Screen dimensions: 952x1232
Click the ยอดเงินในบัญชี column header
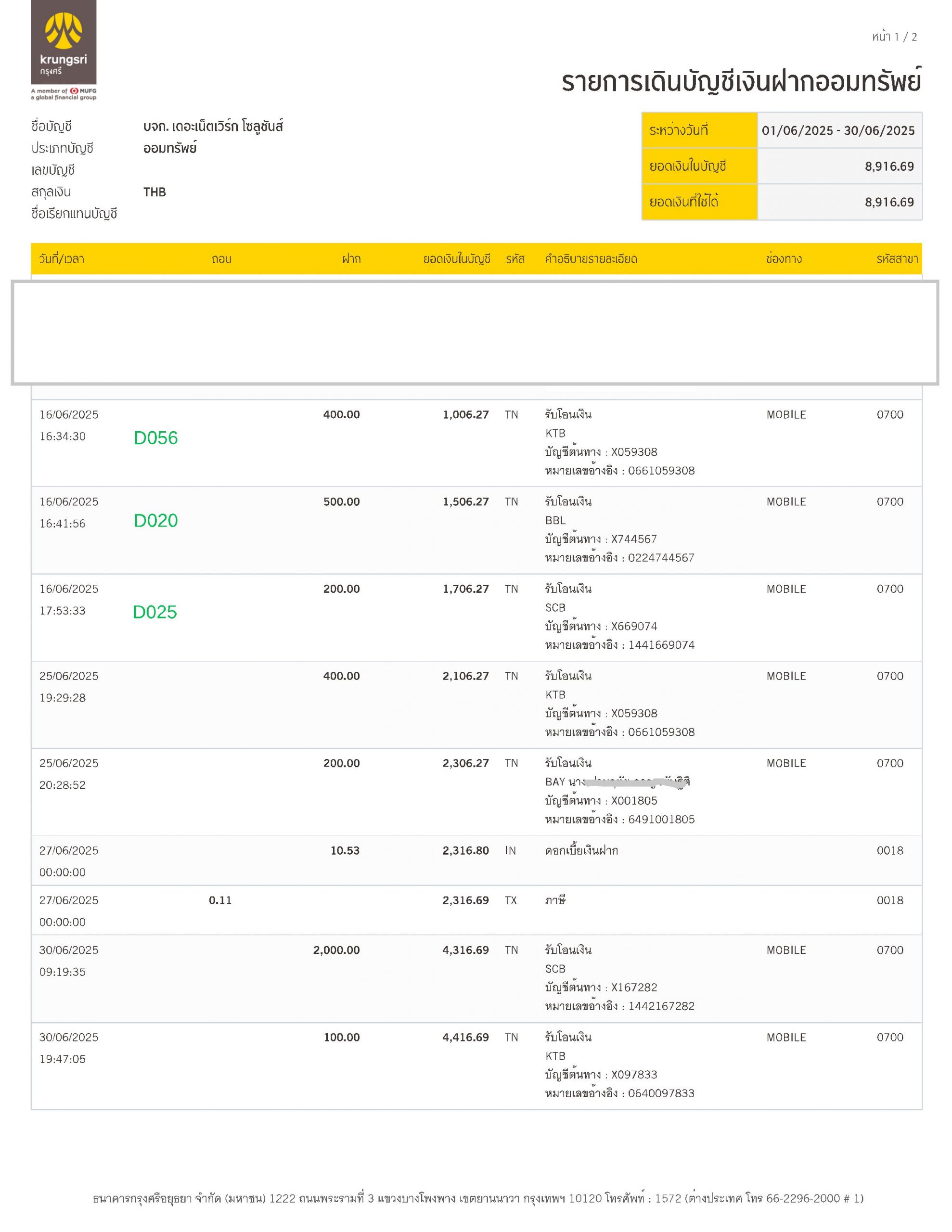[x=457, y=259]
